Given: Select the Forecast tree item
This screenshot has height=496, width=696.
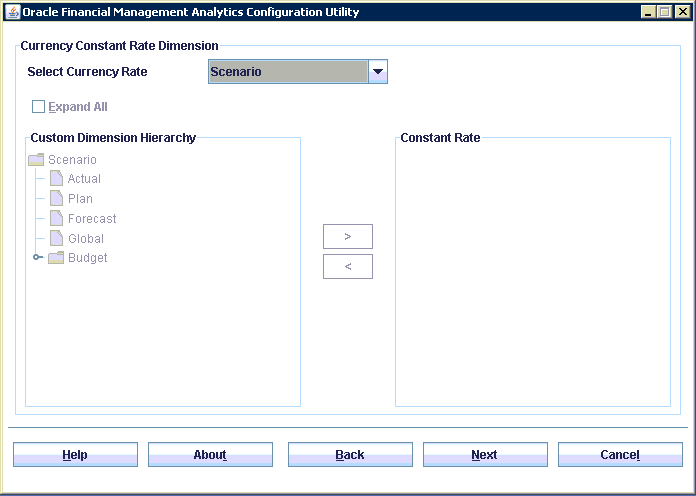Looking at the screenshot, I should tap(92, 218).
